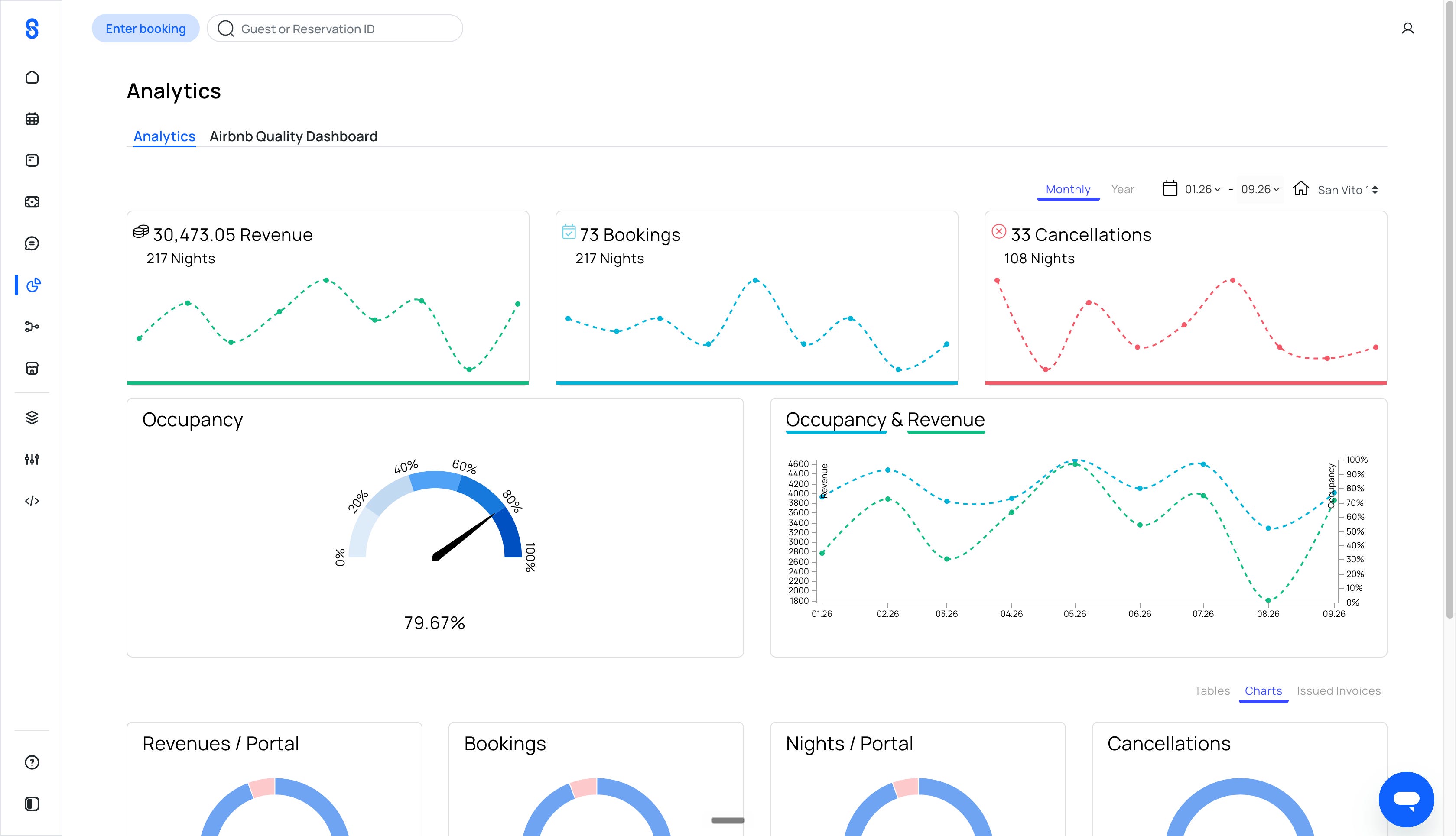Viewport: 1456px width, 836px height.
Task: Open the help question mark icon
Action: point(32,762)
